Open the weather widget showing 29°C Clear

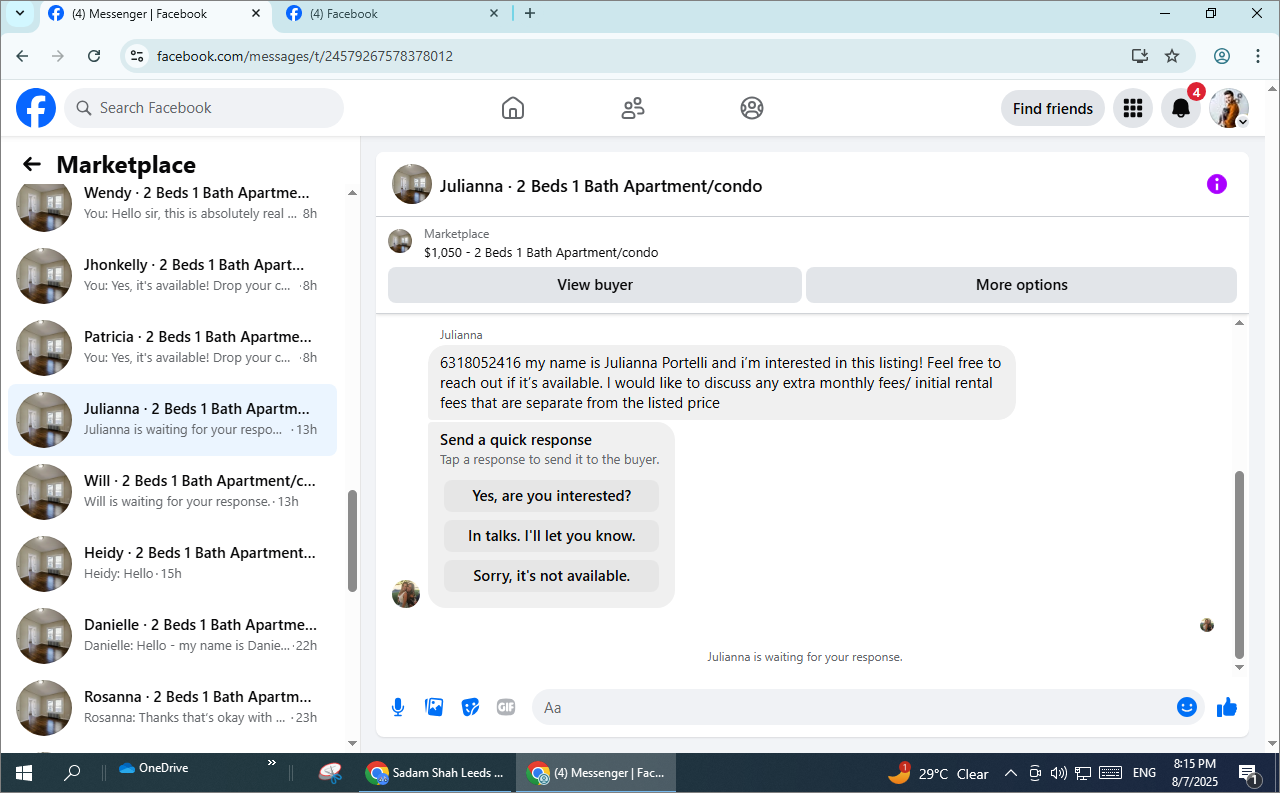(x=938, y=773)
